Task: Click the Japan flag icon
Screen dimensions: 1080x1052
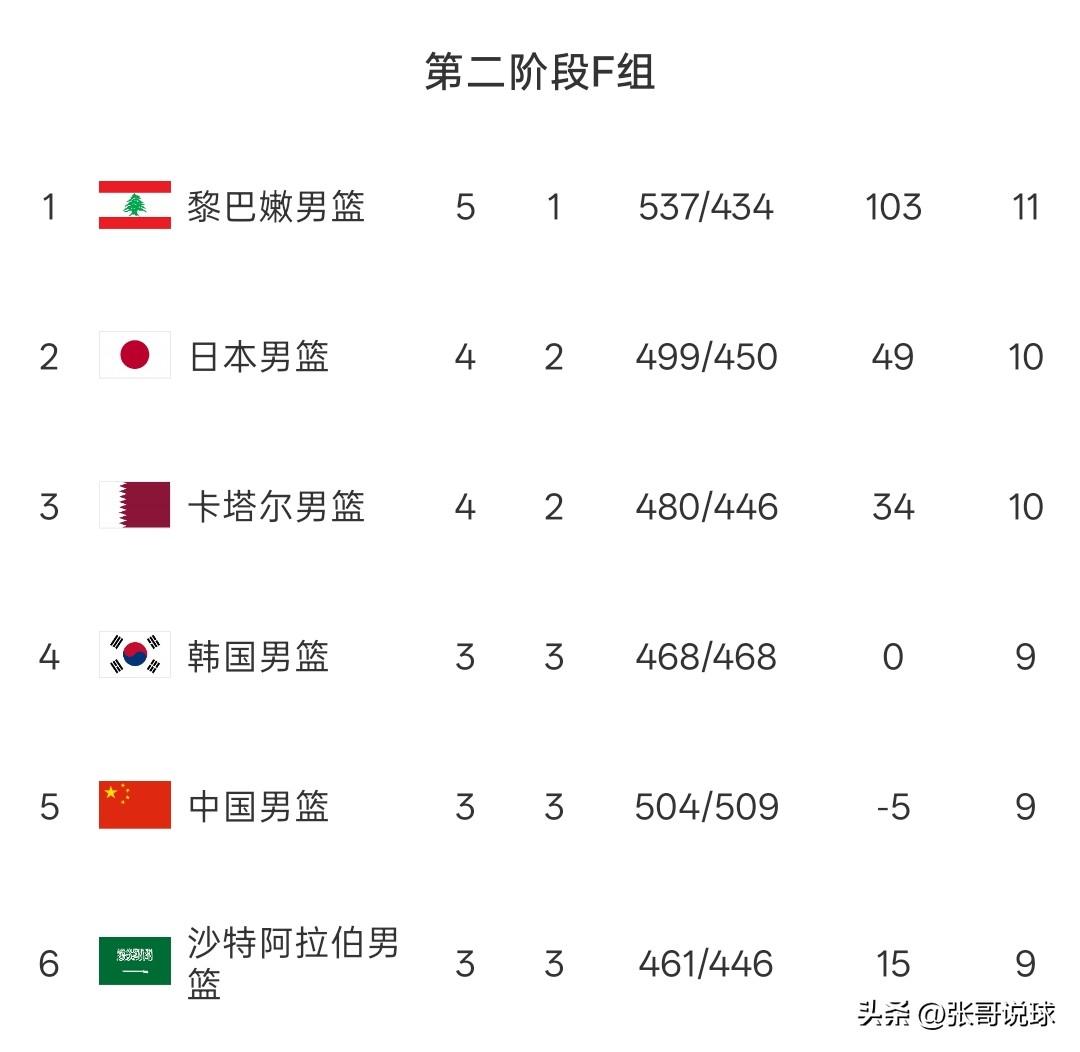Action: coord(135,355)
